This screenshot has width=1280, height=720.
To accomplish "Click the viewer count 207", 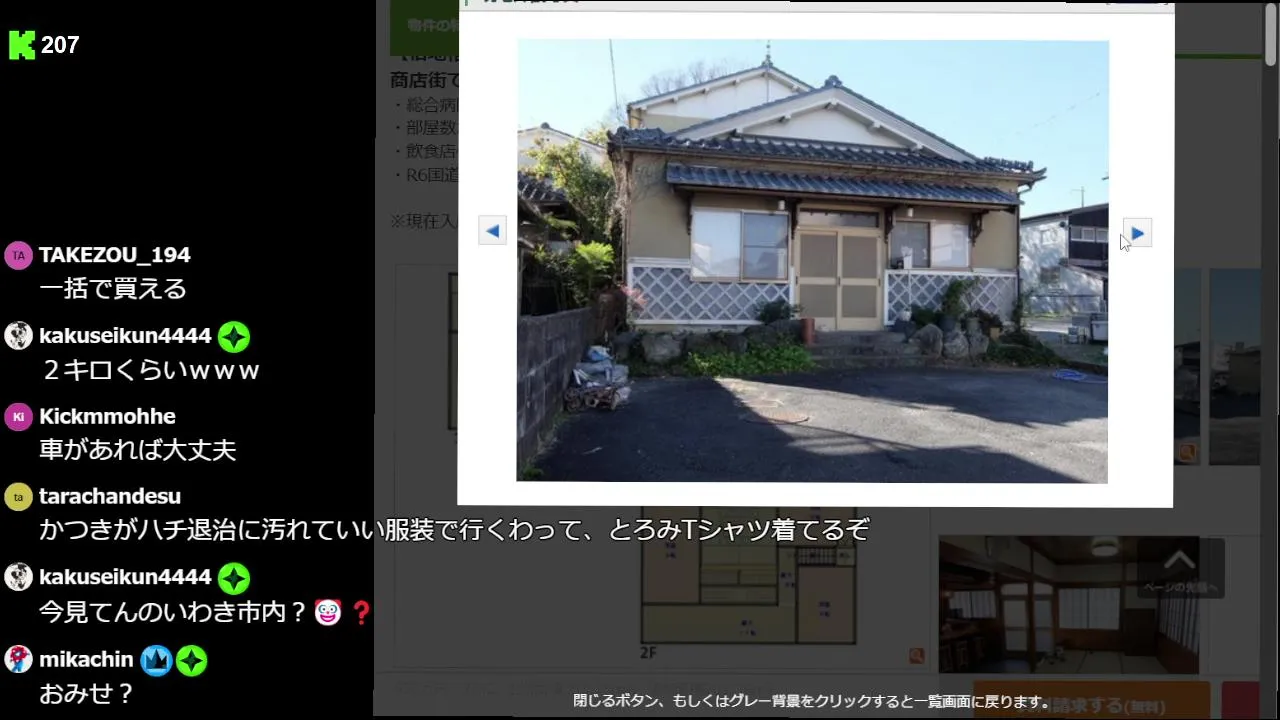I will pyautogui.click(x=60, y=45).
